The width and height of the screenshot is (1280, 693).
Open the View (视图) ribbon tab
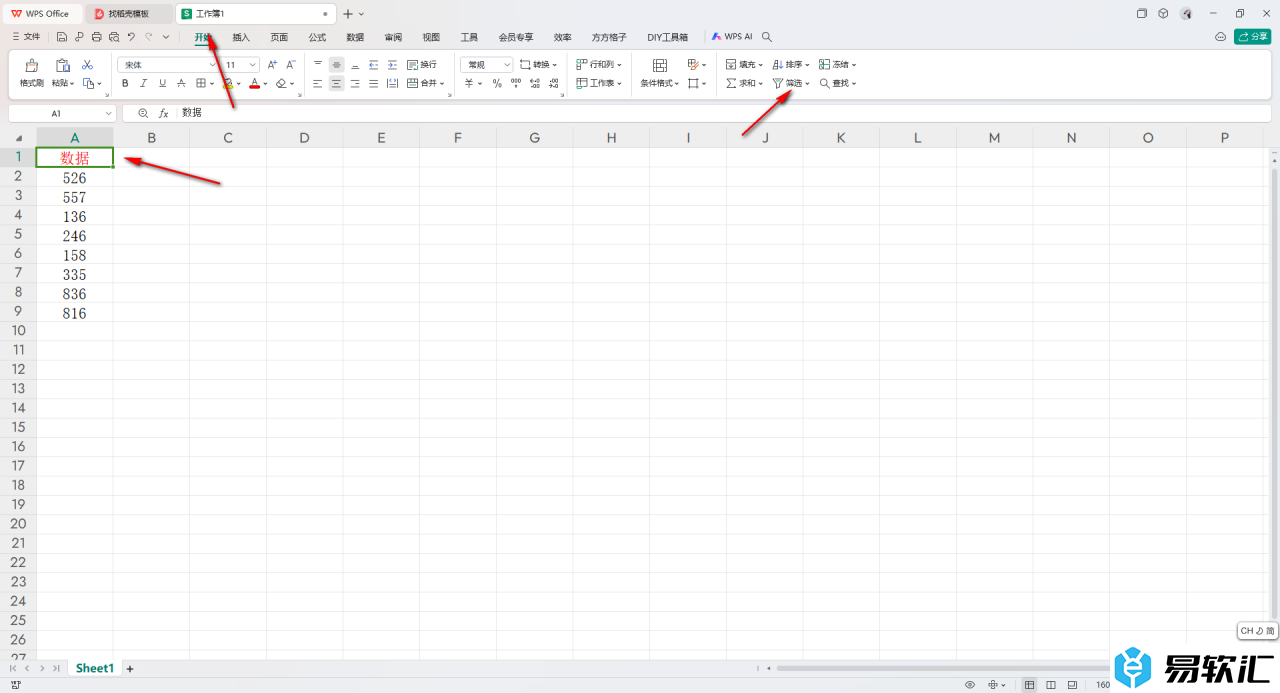[x=431, y=37]
